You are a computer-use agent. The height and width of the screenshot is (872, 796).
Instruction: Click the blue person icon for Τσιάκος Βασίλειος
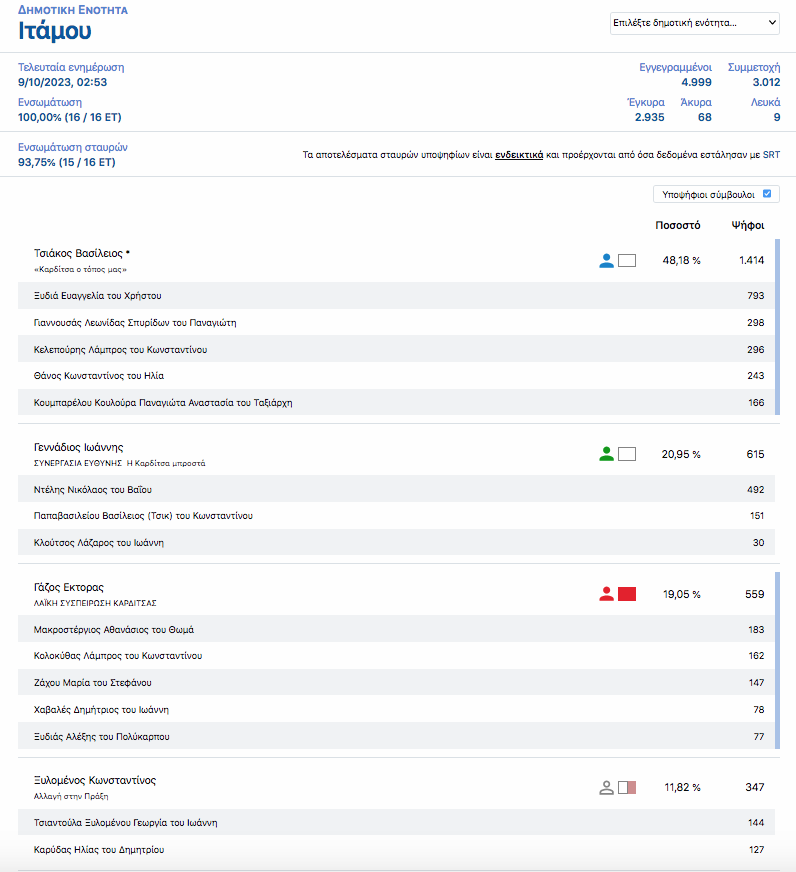(606, 261)
